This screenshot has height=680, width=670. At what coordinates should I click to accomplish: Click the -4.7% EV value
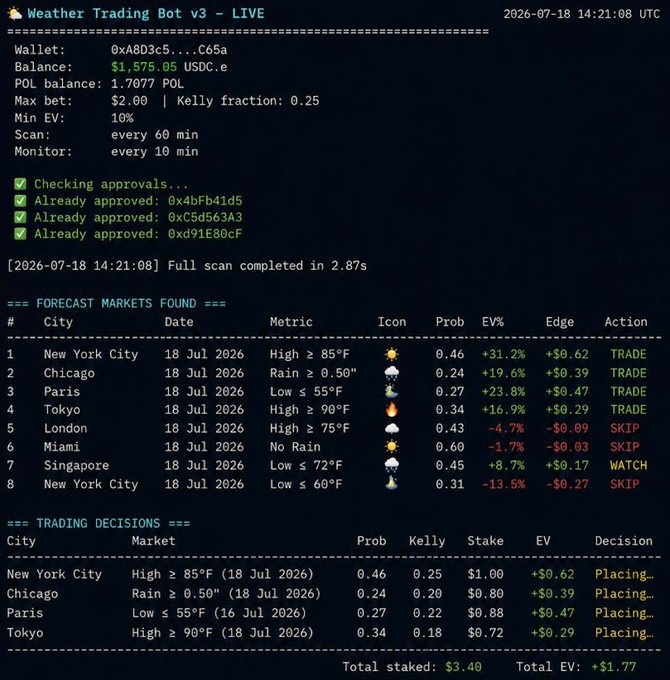point(506,428)
